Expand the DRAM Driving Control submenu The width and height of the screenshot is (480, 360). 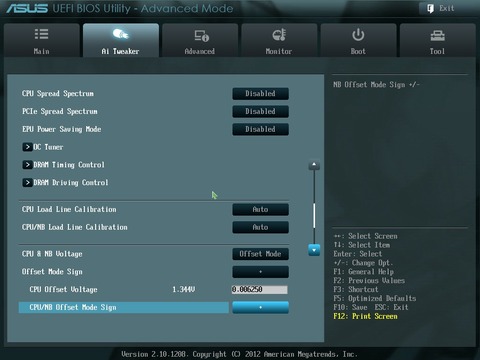(65, 182)
